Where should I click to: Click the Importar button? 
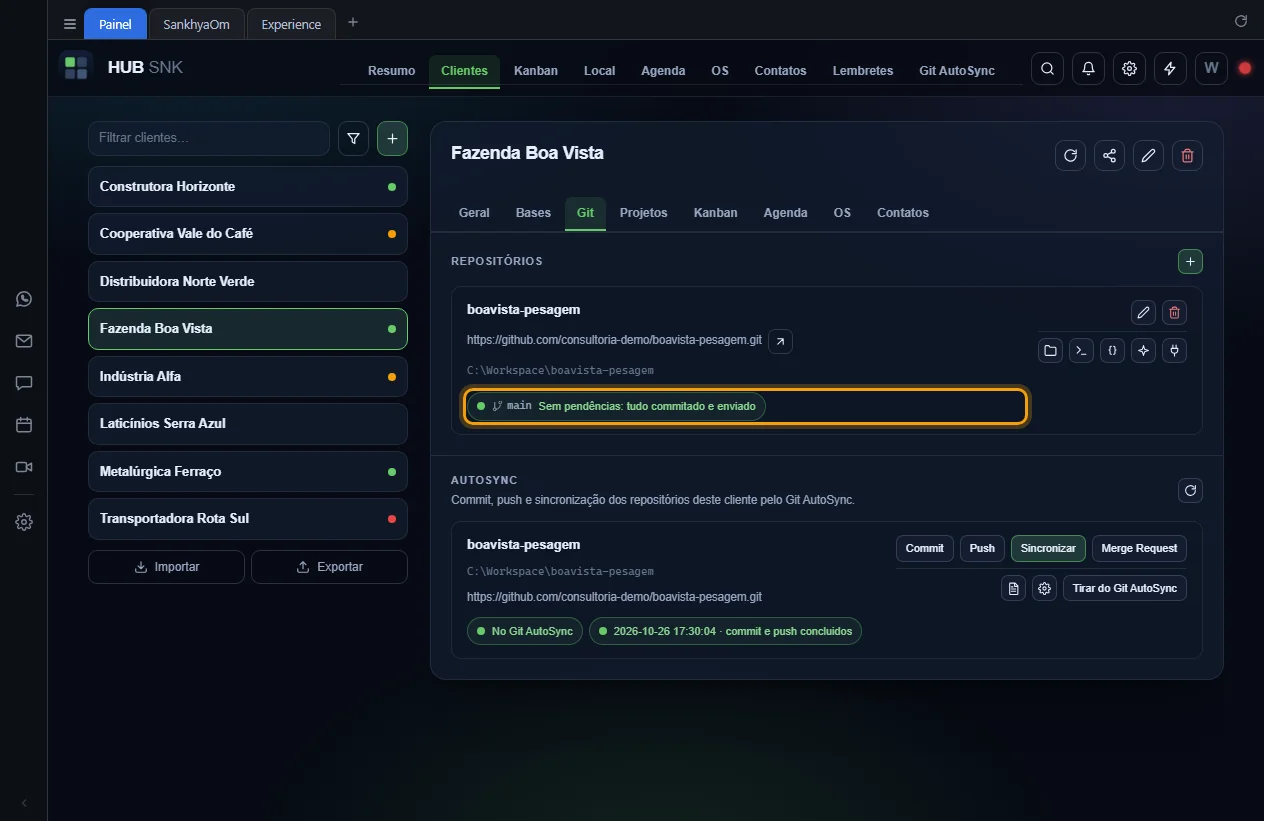[x=166, y=567]
